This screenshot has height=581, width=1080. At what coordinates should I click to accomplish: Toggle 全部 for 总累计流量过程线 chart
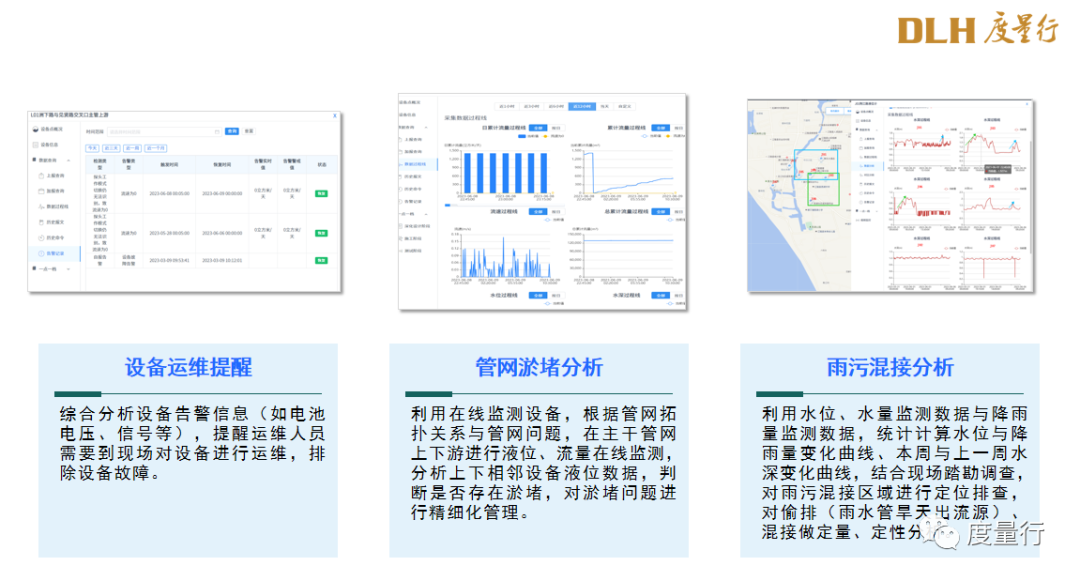click(x=661, y=211)
